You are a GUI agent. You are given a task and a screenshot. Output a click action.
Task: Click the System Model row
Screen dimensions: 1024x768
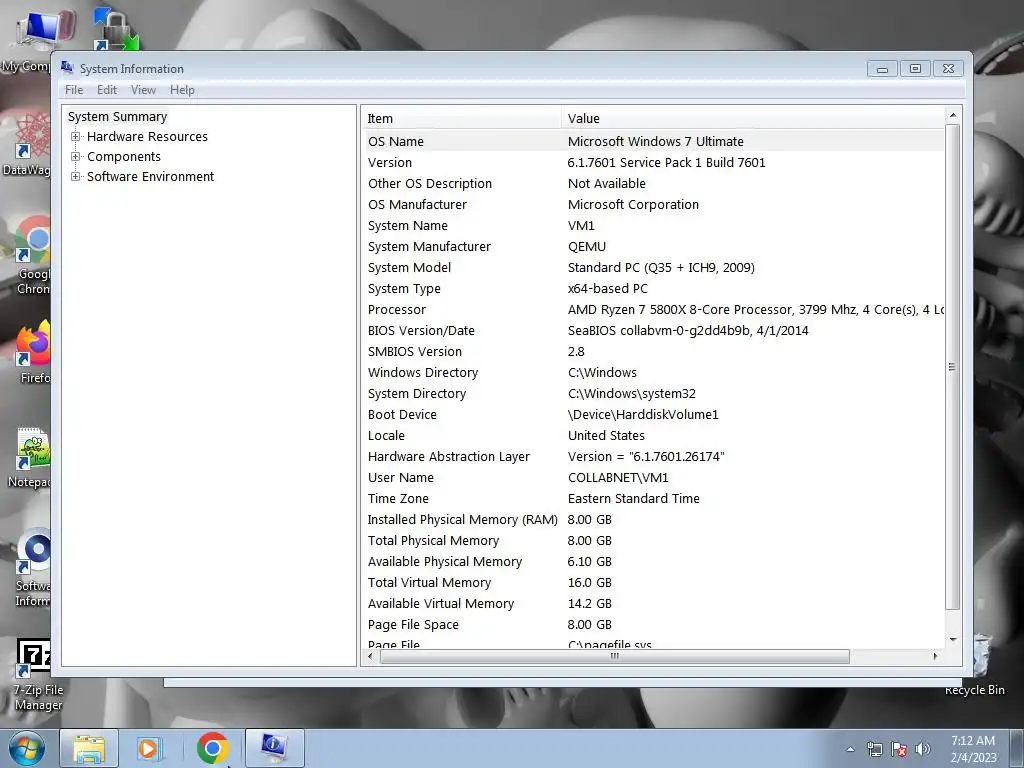click(x=653, y=267)
